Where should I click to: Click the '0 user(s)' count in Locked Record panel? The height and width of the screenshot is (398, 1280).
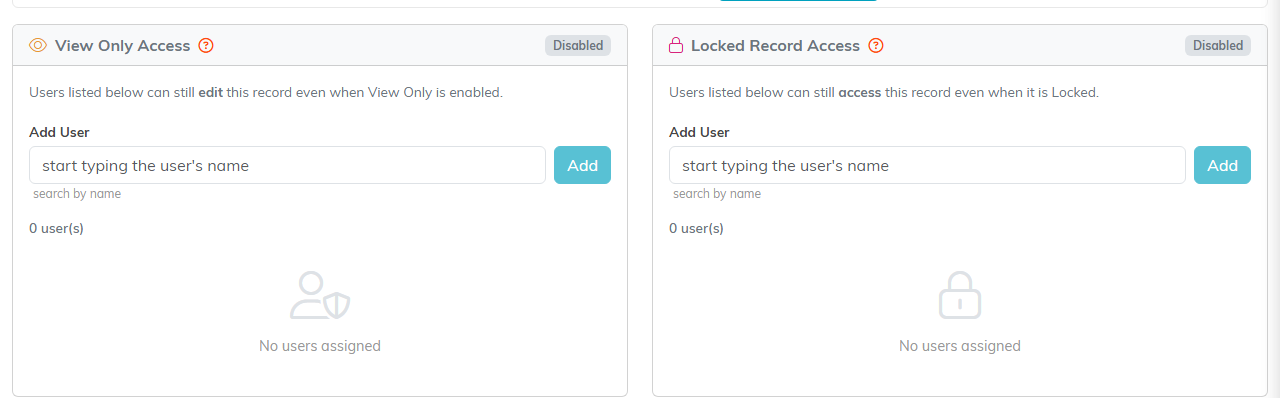(x=696, y=228)
